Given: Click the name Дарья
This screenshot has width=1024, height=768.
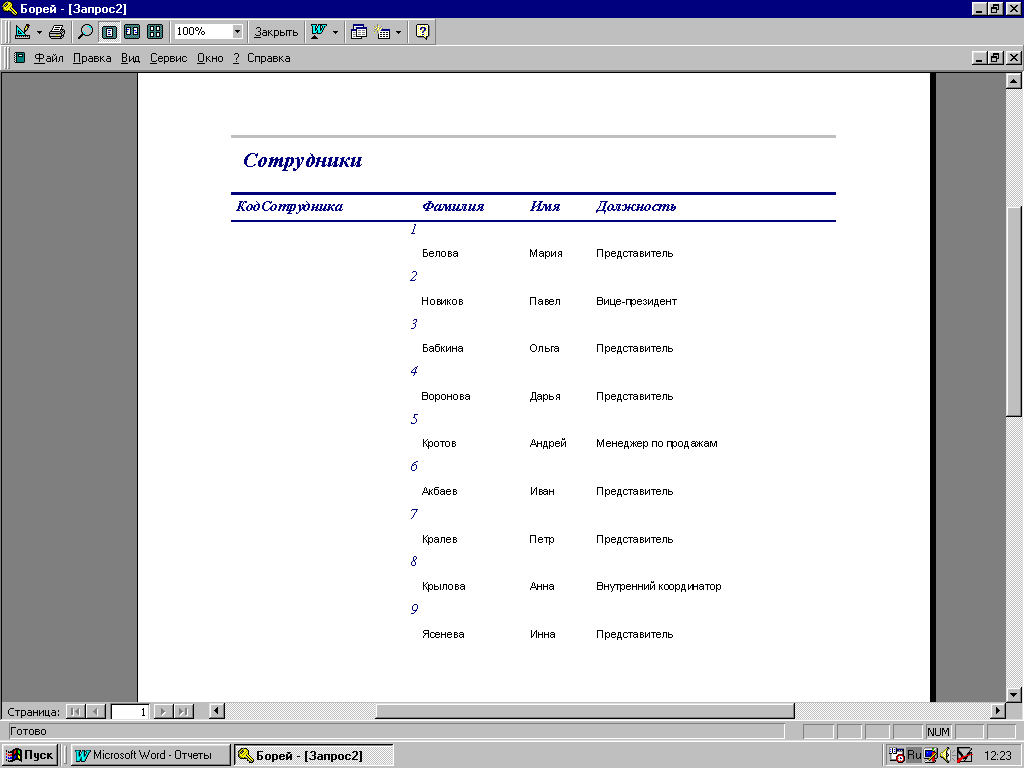Looking at the screenshot, I should click(545, 396).
